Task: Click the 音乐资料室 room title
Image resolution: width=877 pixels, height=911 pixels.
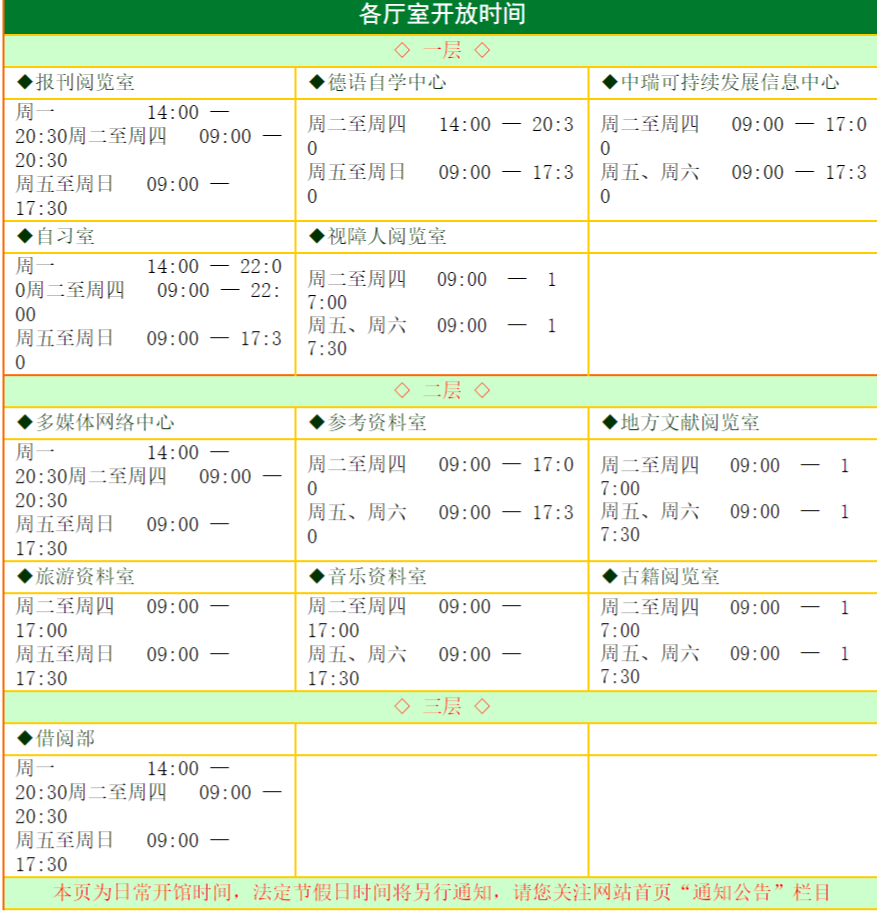Action: 377,577
